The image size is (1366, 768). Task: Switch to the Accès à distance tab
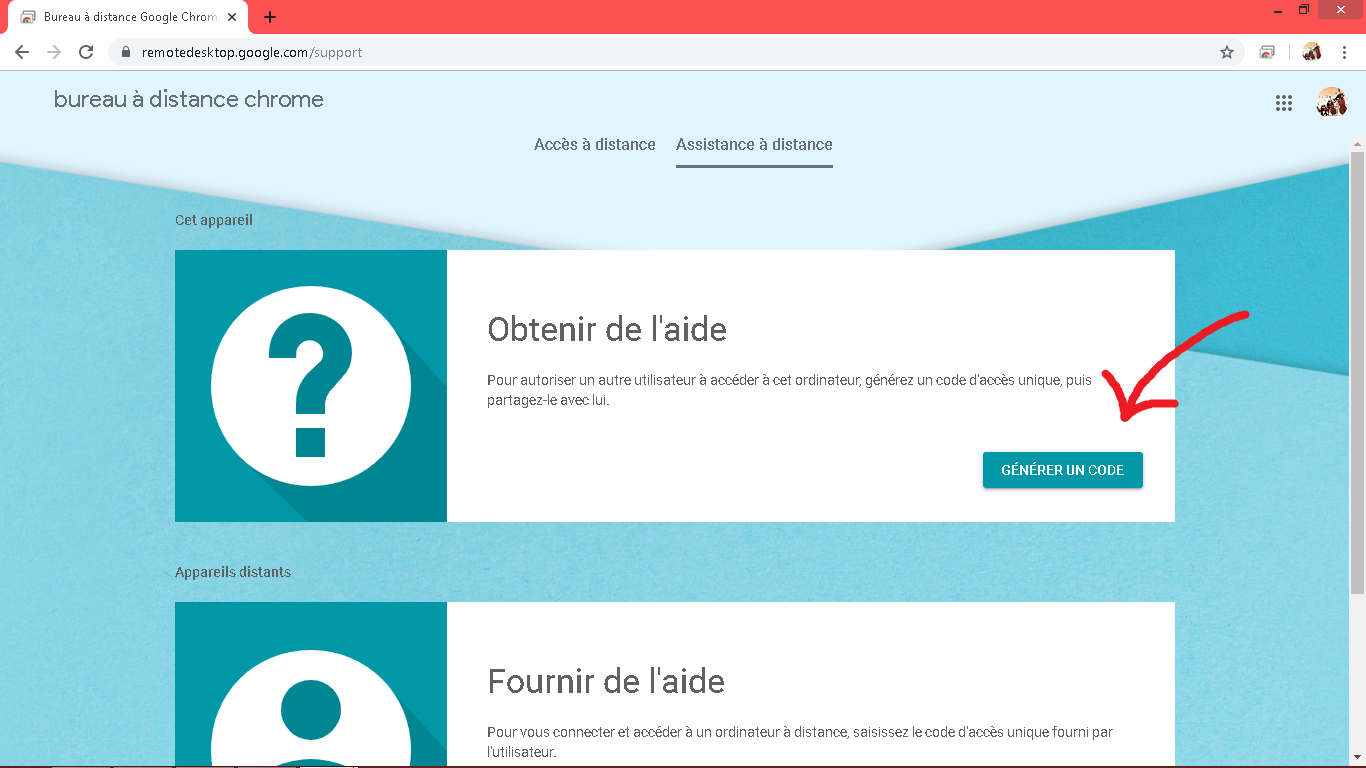coord(595,145)
